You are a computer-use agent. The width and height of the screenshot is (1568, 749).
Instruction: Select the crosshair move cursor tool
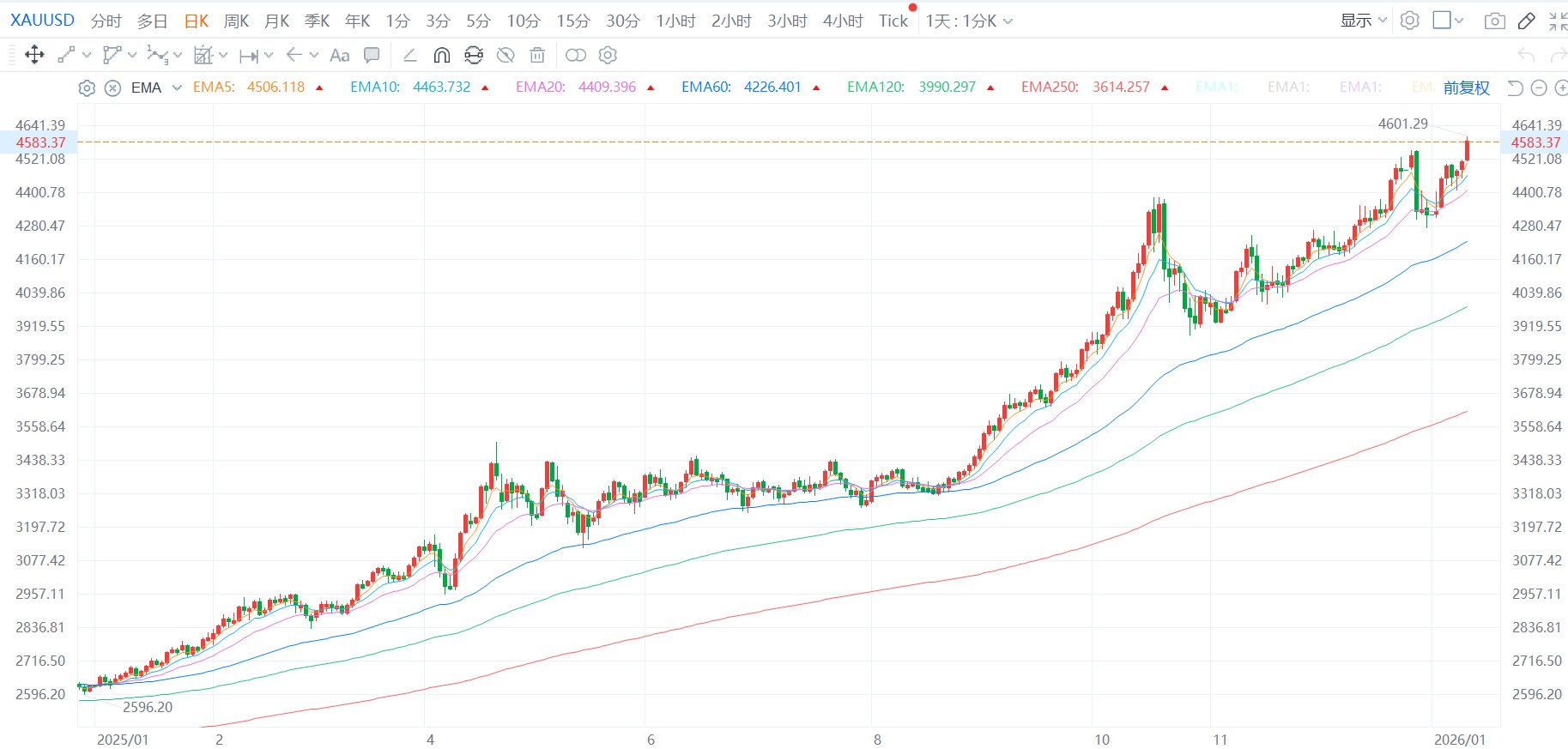tap(34, 55)
